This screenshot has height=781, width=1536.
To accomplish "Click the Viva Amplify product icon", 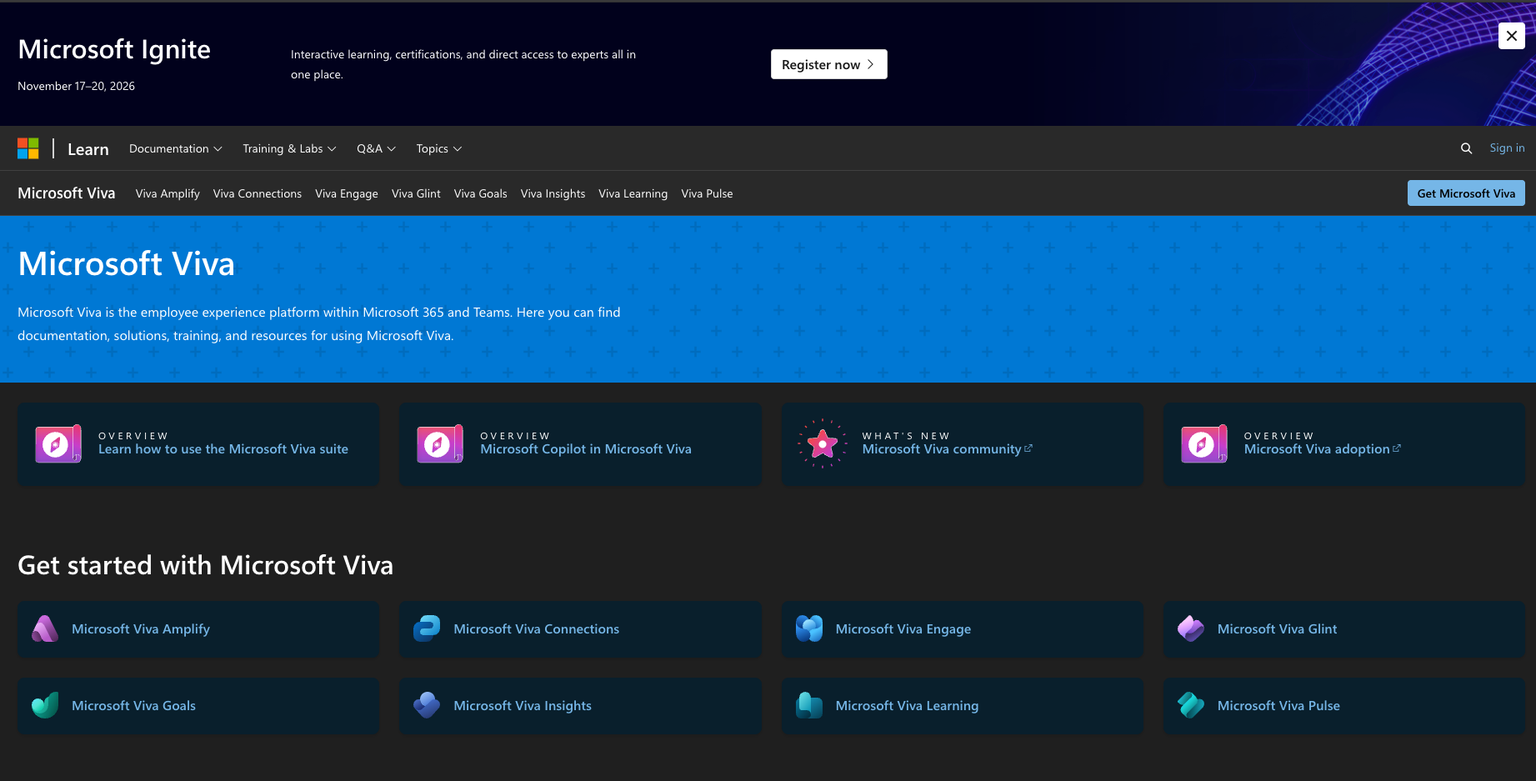I will [45, 629].
